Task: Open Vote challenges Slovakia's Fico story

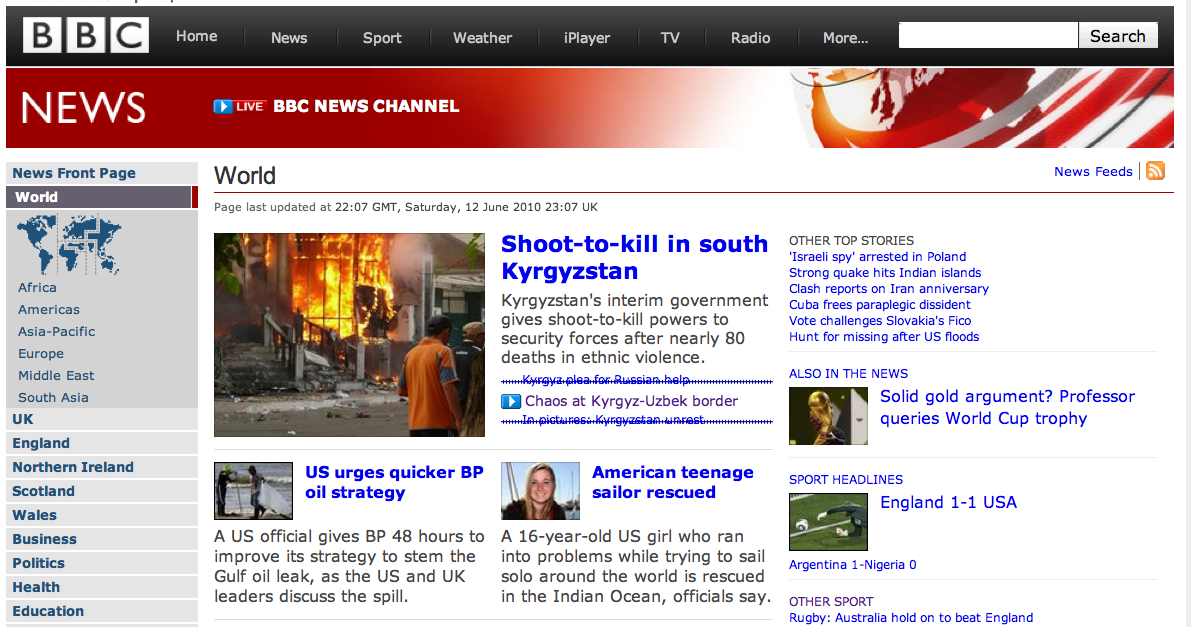Action: (880, 321)
